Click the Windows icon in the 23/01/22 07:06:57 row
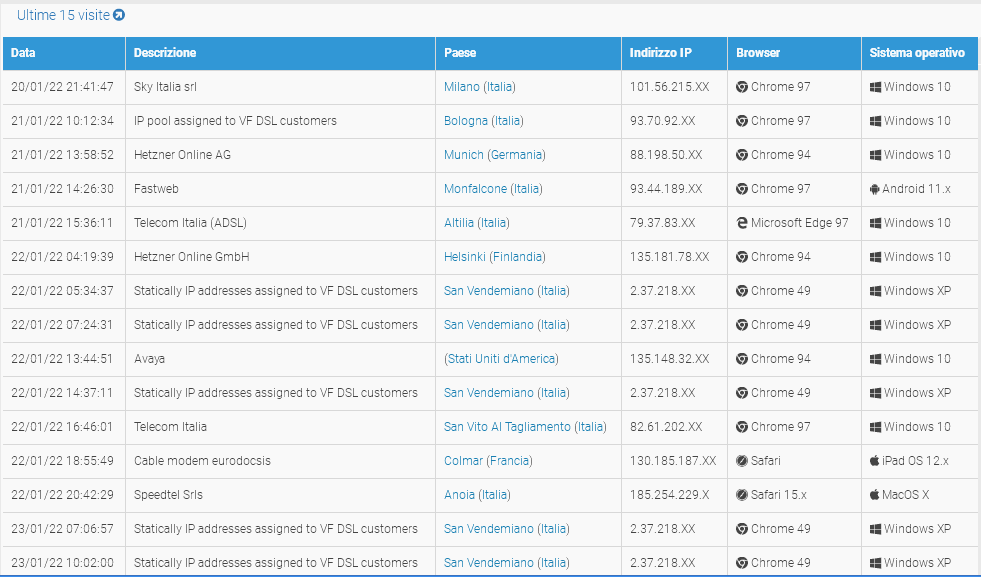The width and height of the screenshot is (981, 577). click(875, 529)
